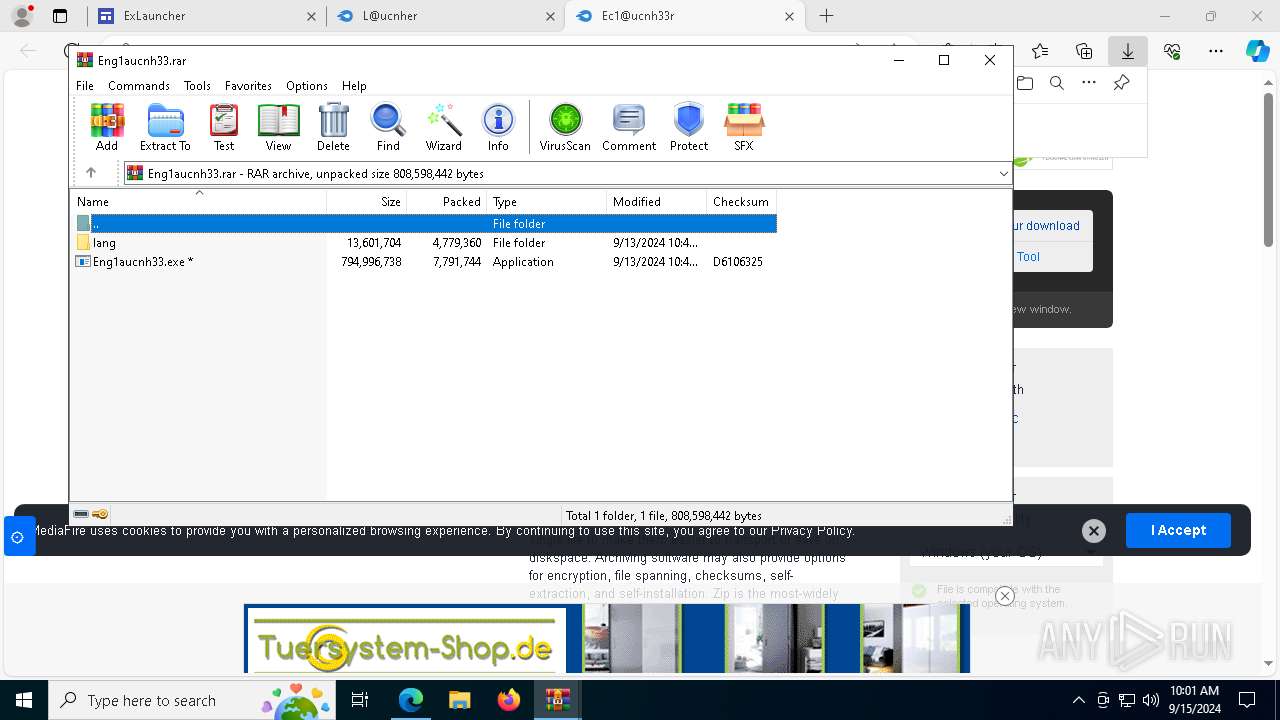The width and height of the screenshot is (1280, 720).
Task: Select the parent folder '..' row
Action: [x=424, y=224]
